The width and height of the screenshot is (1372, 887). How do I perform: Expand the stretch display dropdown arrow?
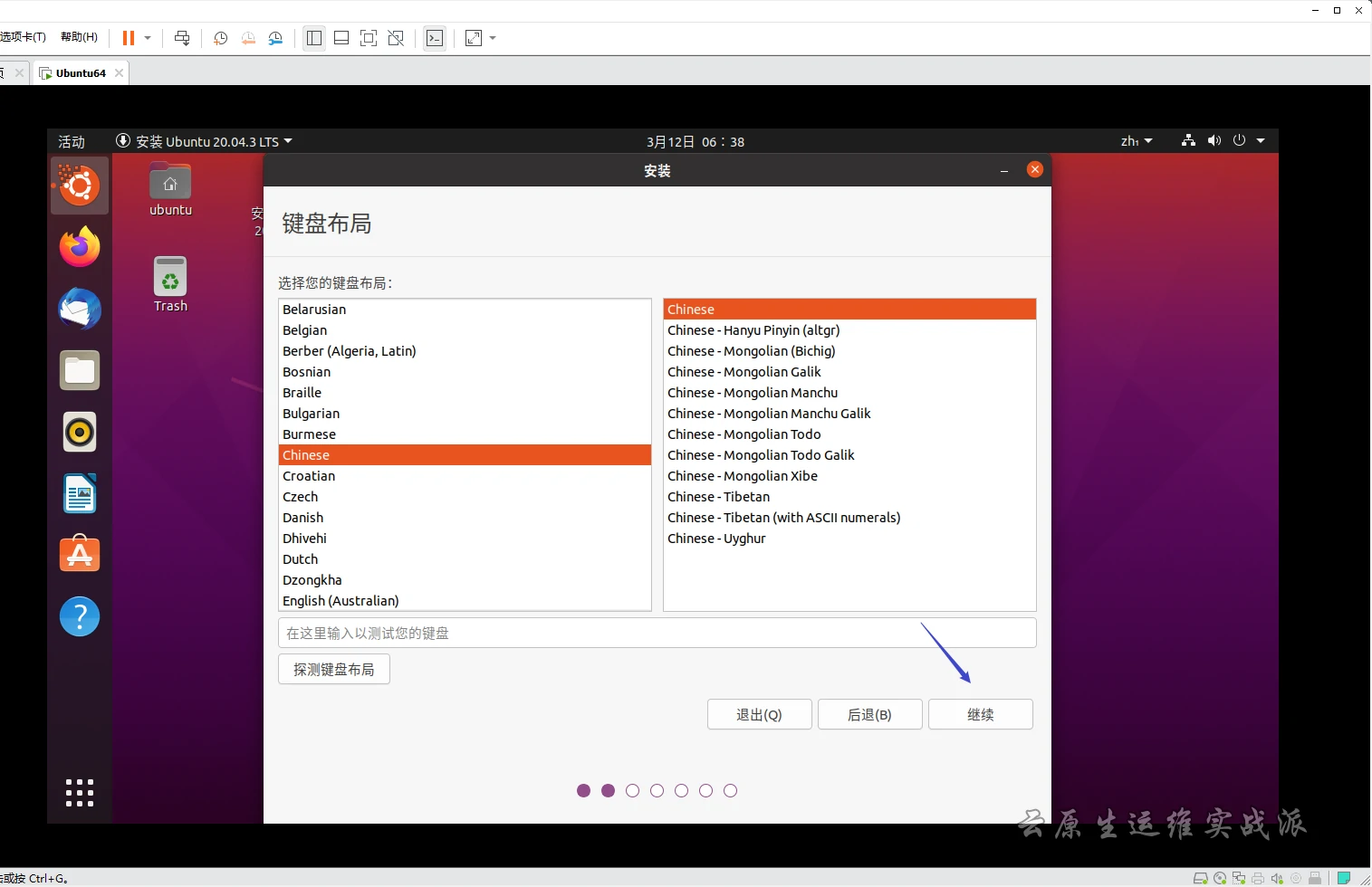[493, 38]
